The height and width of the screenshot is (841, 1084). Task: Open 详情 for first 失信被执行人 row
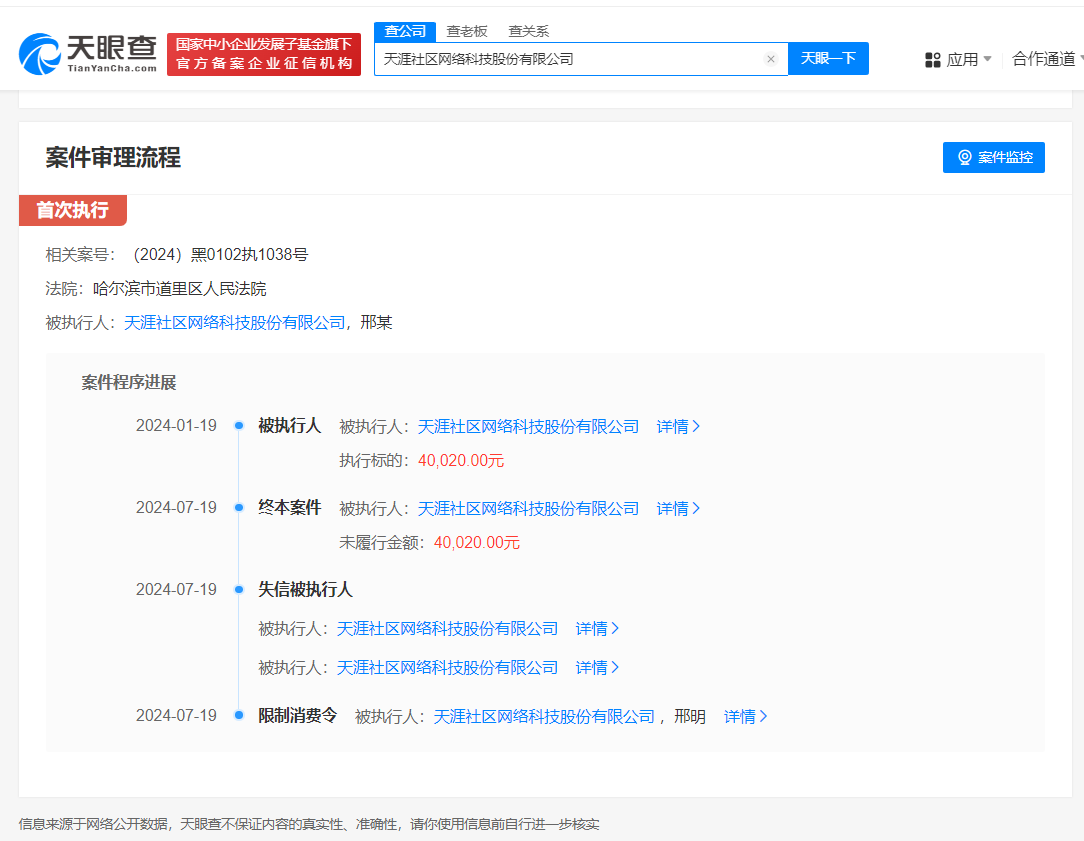597,628
